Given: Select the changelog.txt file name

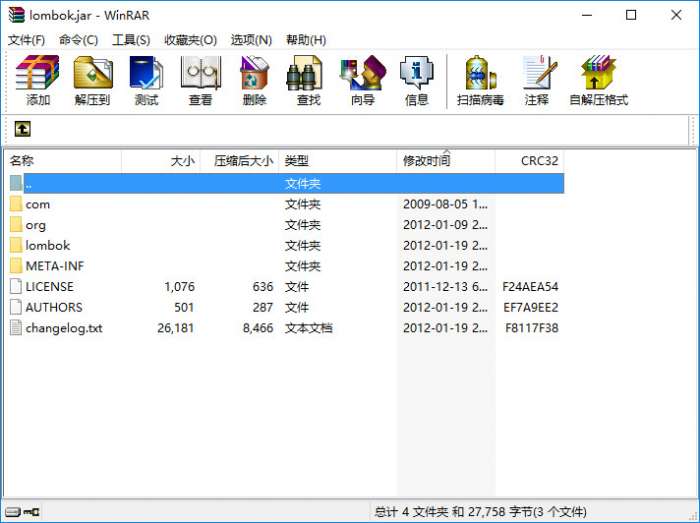Looking at the screenshot, I should 64,328.
